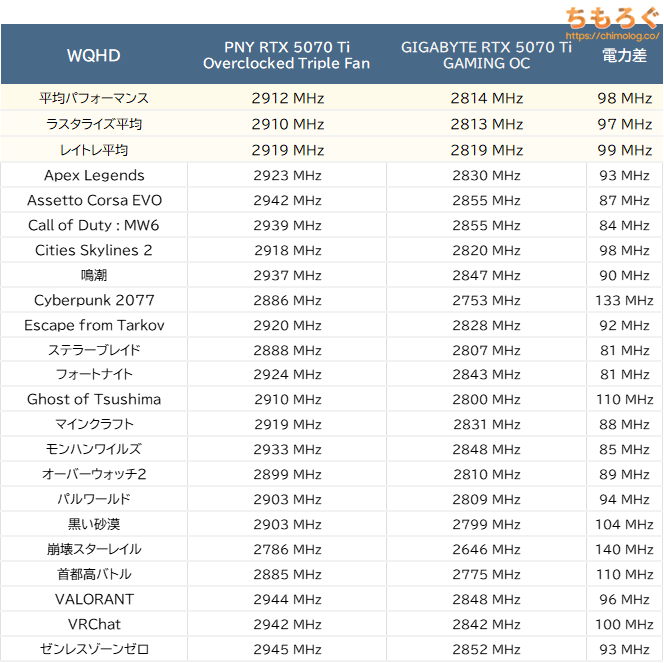Select the レイトレ平均 row label

(94, 150)
